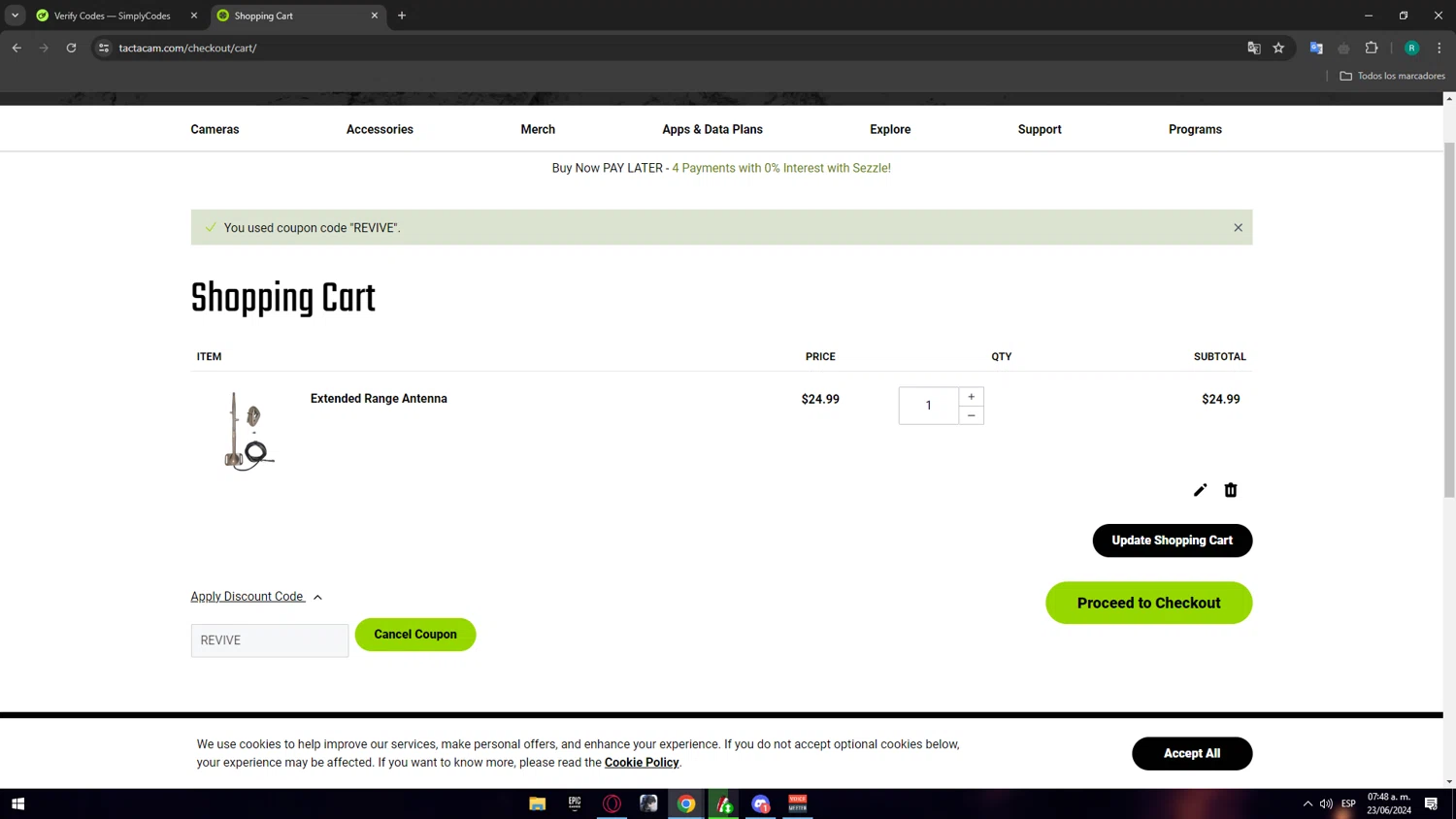Open Epic Games Launcher from taskbar
The image size is (1456, 819).
575,803
